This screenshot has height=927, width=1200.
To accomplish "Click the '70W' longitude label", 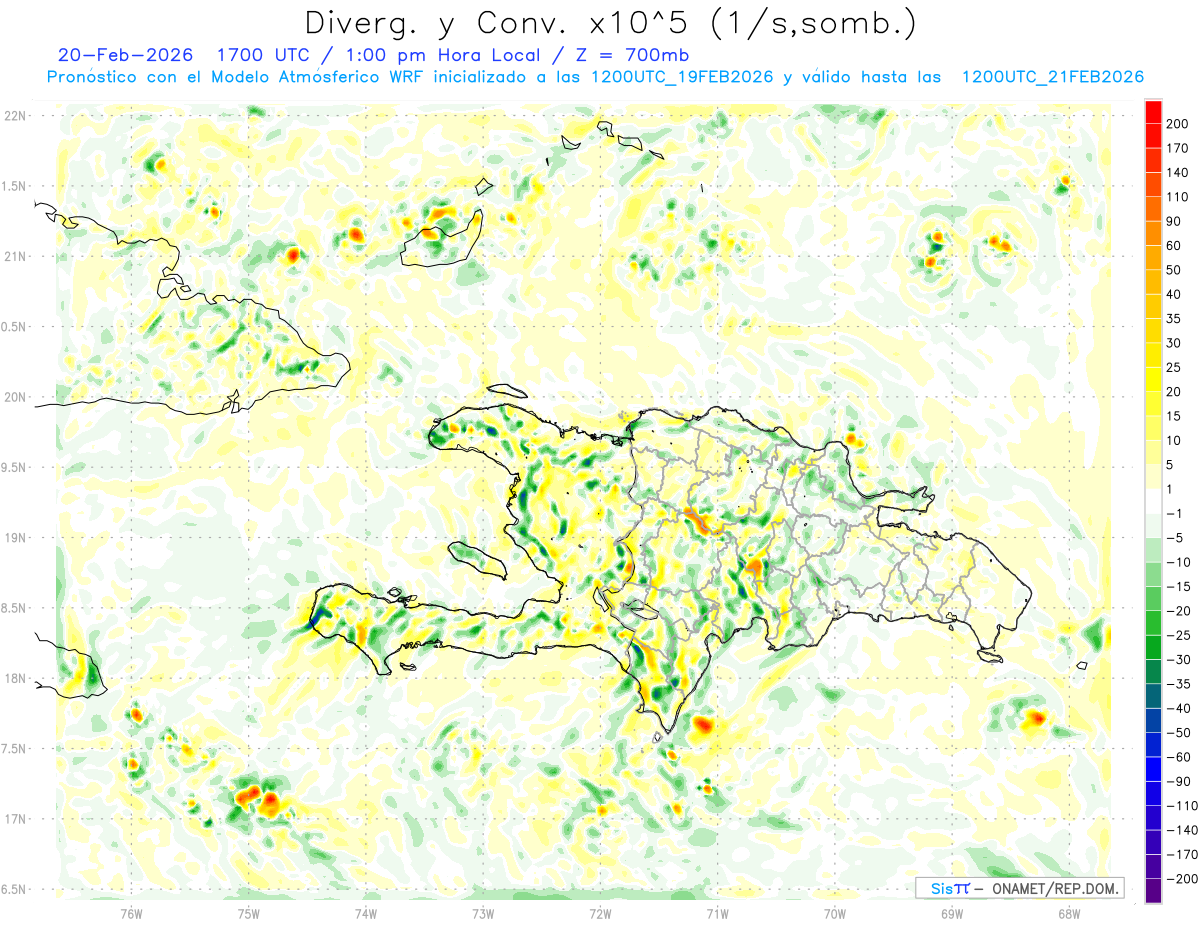I will (835, 913).
